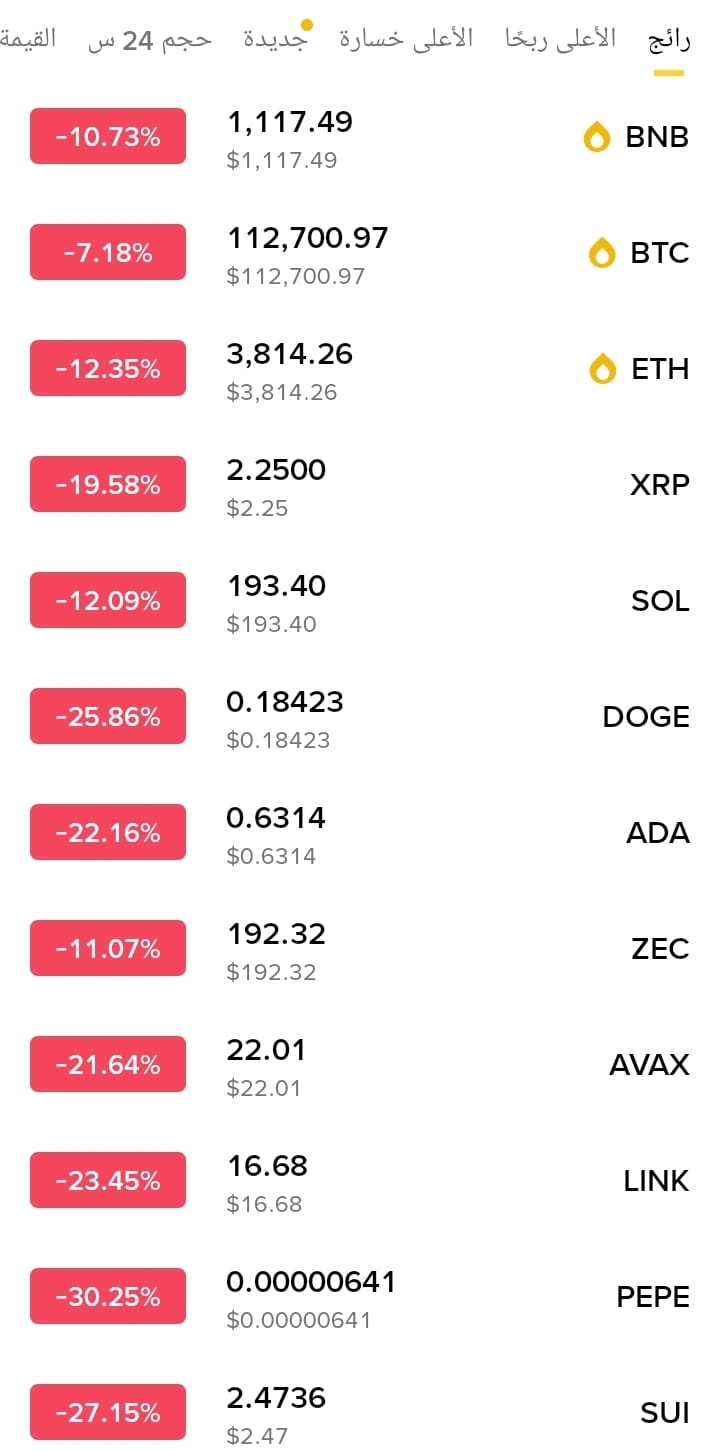This screenshot has width=719, height=1452.
Task: Tap the hot flame icon beside BTC
Action: coord(602,253)
